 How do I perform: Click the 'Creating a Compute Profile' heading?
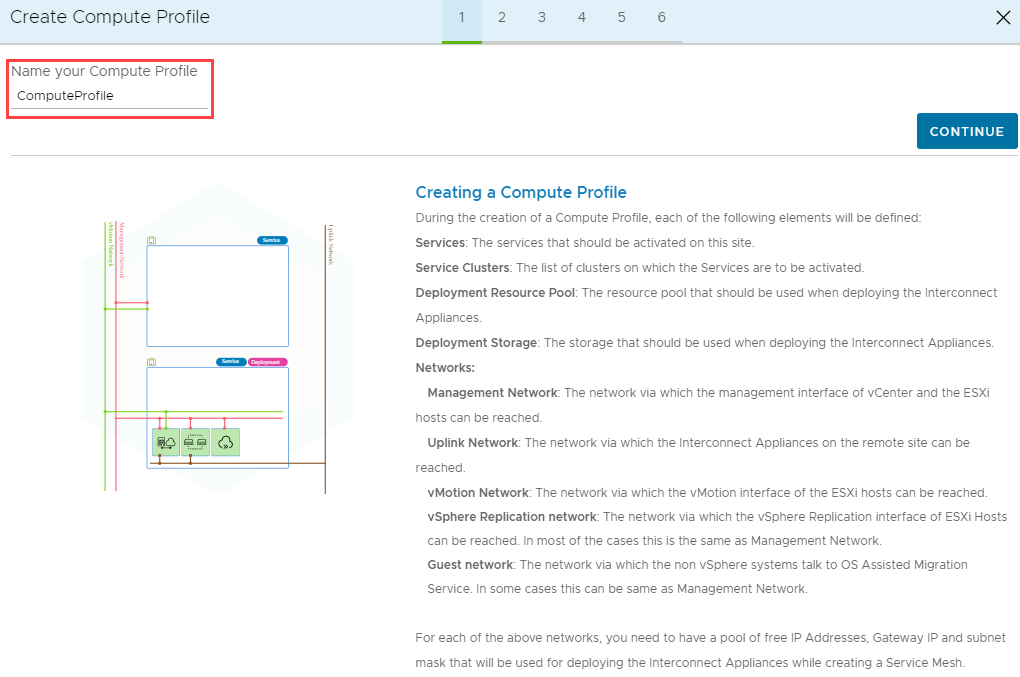coord(520,192)
